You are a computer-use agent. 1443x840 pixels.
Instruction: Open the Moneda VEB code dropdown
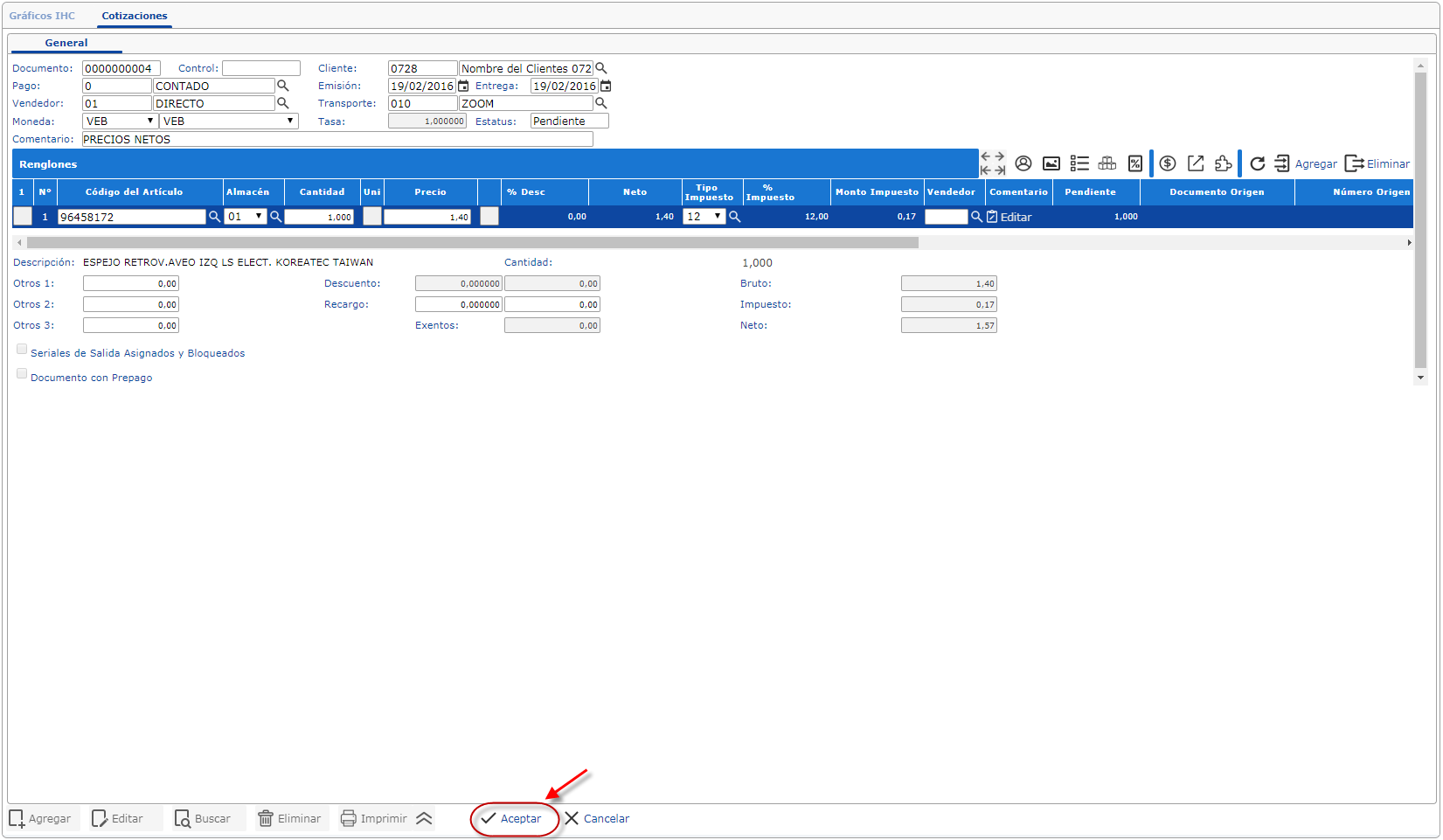point(120,121)
